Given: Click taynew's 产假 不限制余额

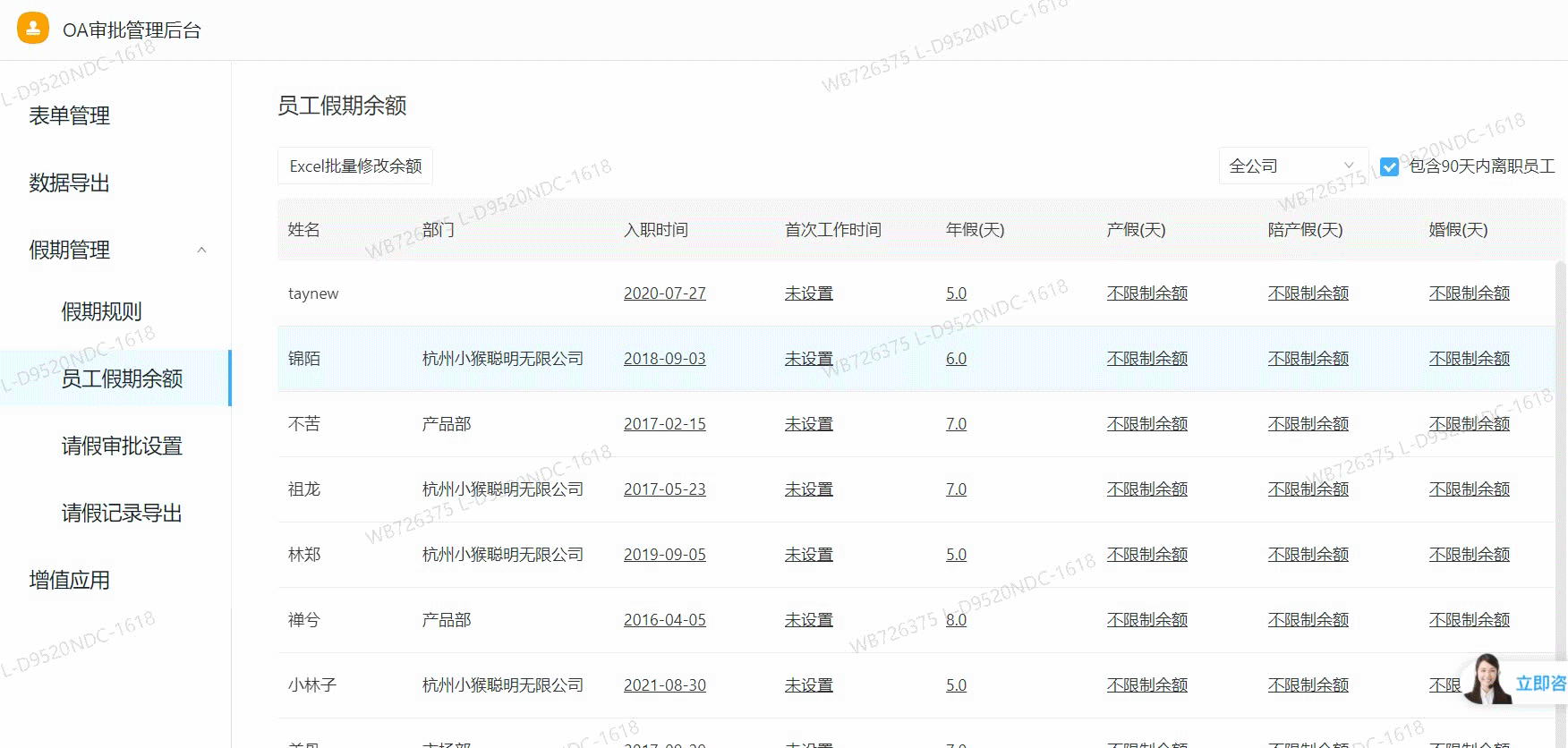Looking at the screenshot, I should click(1147, 293).
